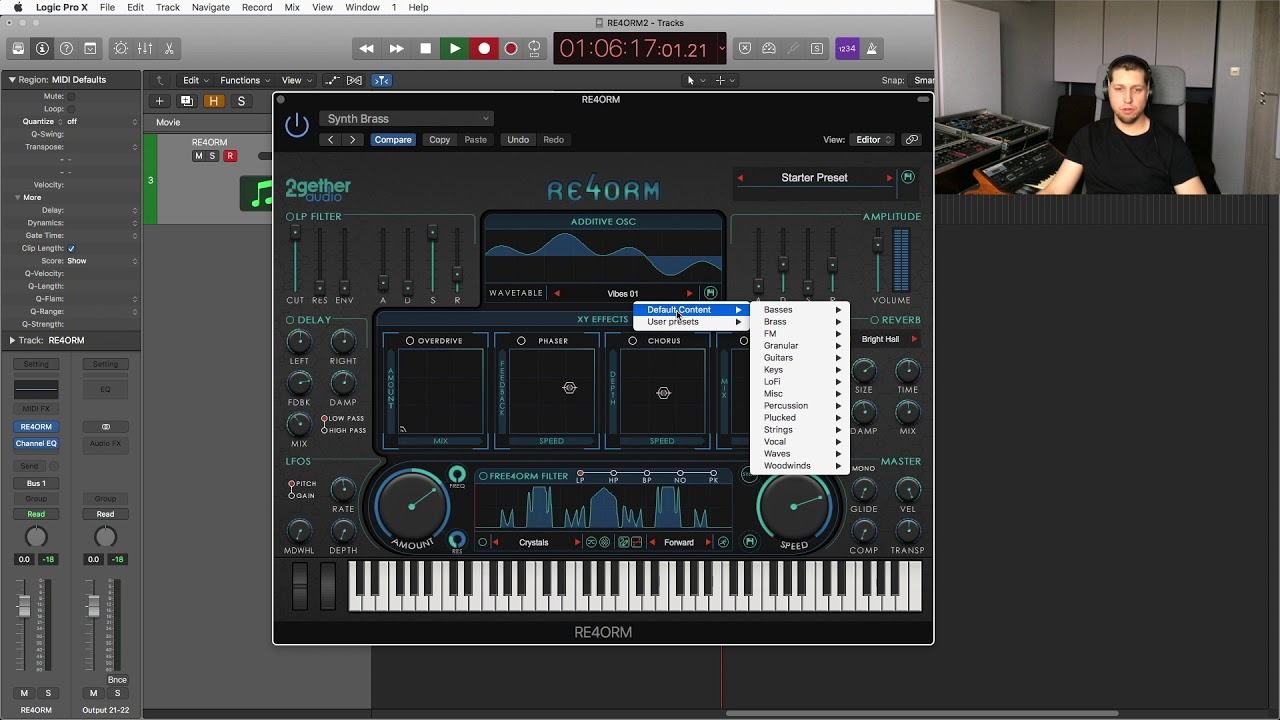Record-enable the RE4ORM track R button
This screenshot has width=1280, height=720.
pos(230,156)
